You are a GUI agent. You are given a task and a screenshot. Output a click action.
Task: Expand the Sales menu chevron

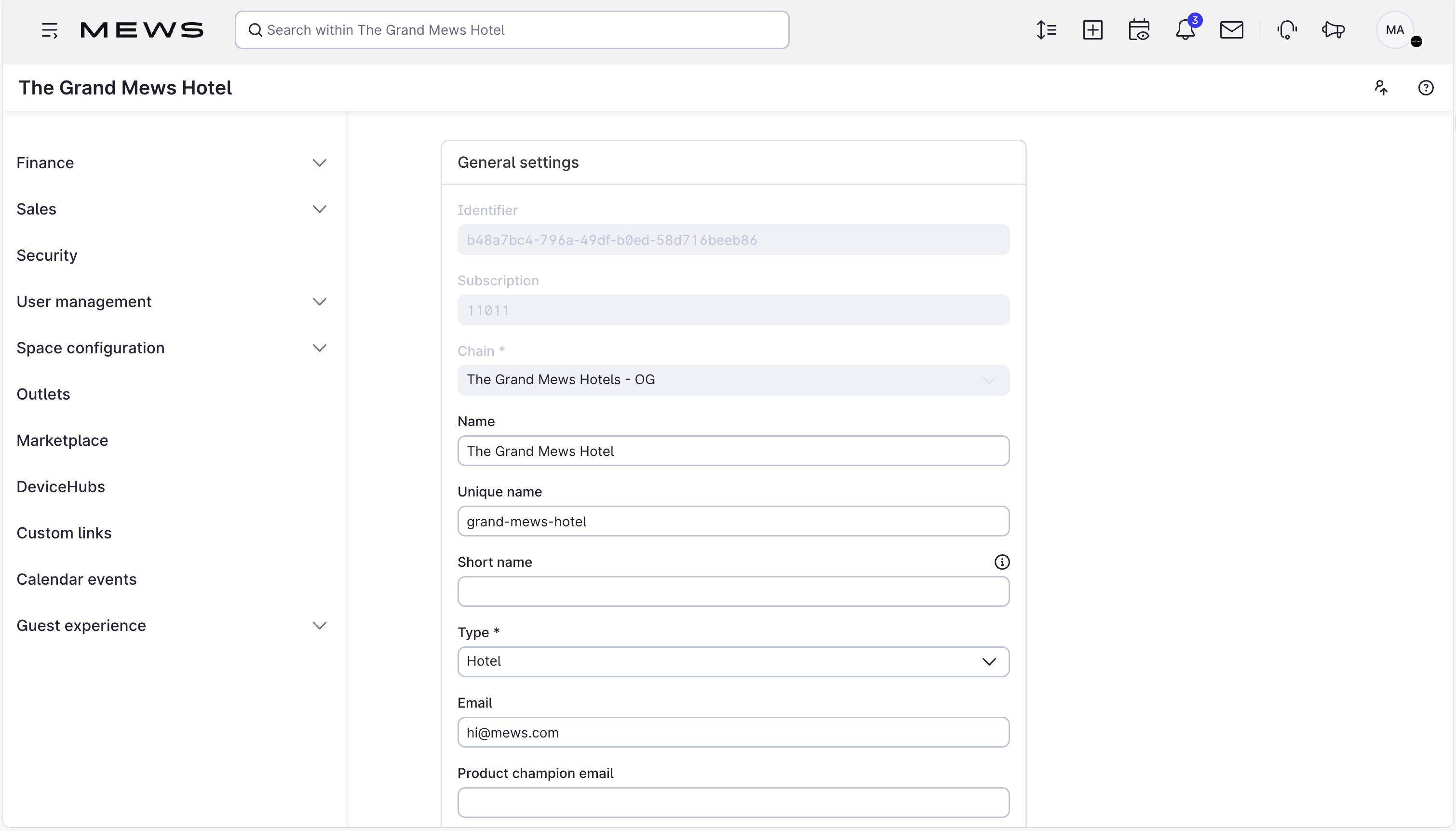pos(320,210)
